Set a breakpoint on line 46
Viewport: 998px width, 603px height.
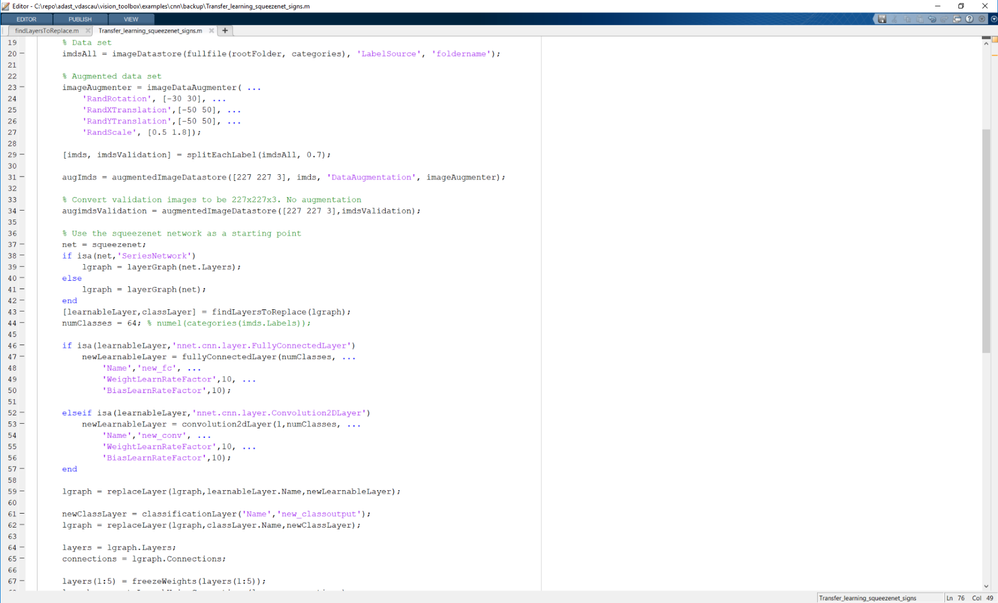22,346
